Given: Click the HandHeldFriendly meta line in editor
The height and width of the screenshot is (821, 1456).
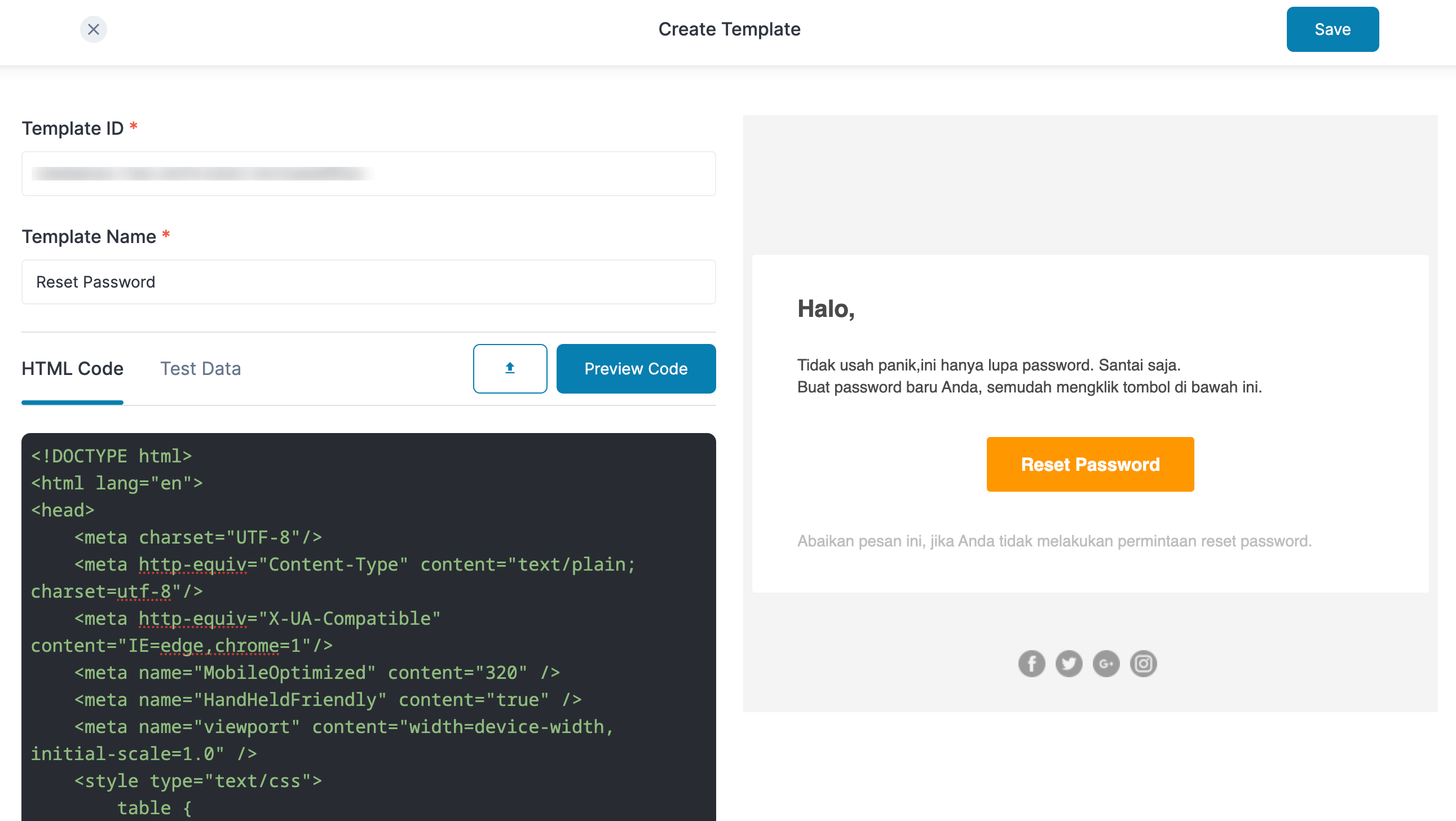Looking at the screenshot, I should point(328,700).
